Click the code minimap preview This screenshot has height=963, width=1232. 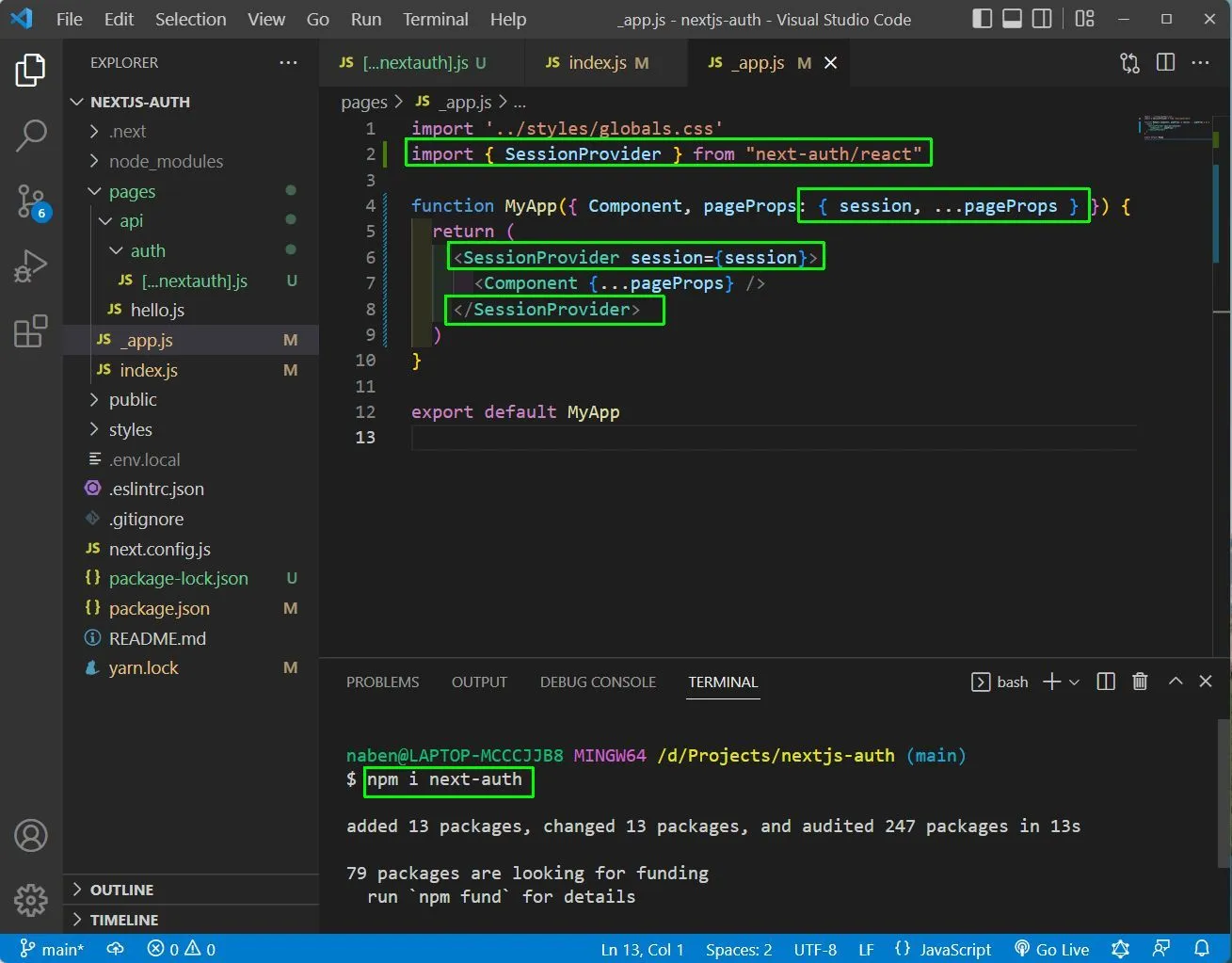point(1176,129)
